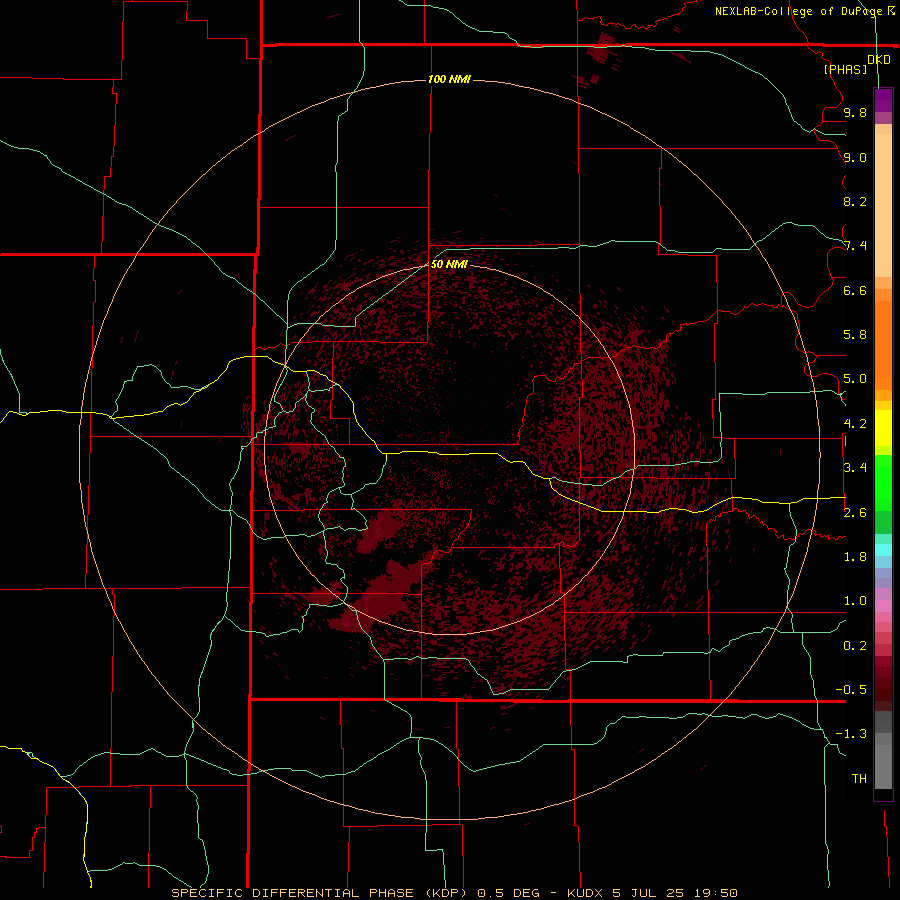Click the [PHAS] legend label
Viewport: 900px width, 900px height.
point(845,69)
